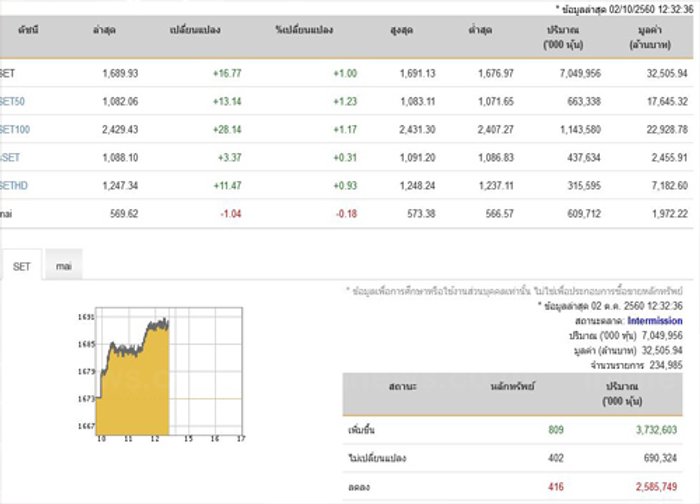Click mai percent change -0.18
Image resolution: width=700 pixels, height=504 pixels.
coord(346,214)
